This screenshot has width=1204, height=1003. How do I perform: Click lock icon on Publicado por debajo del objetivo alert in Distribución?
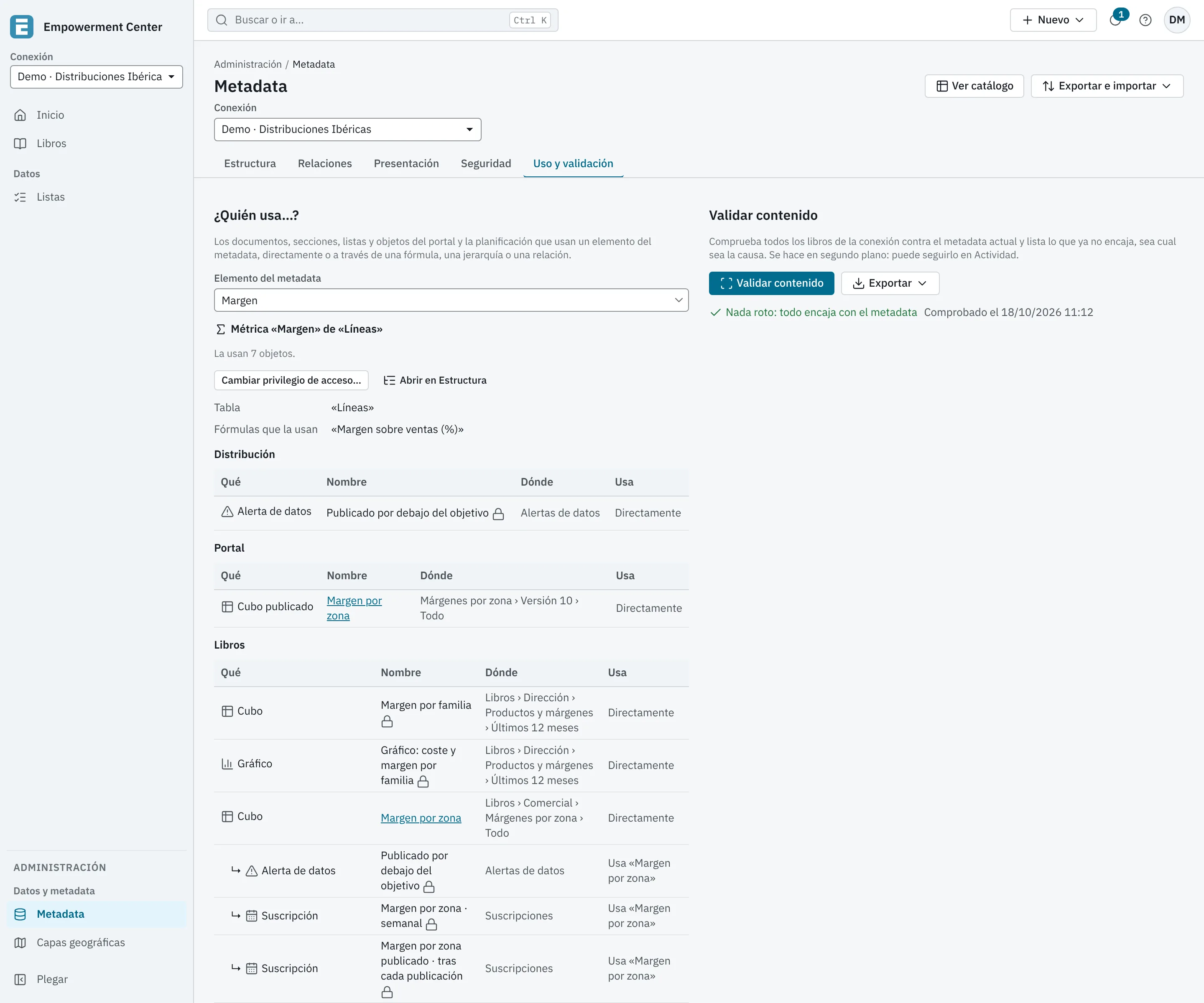pos(498,514)
